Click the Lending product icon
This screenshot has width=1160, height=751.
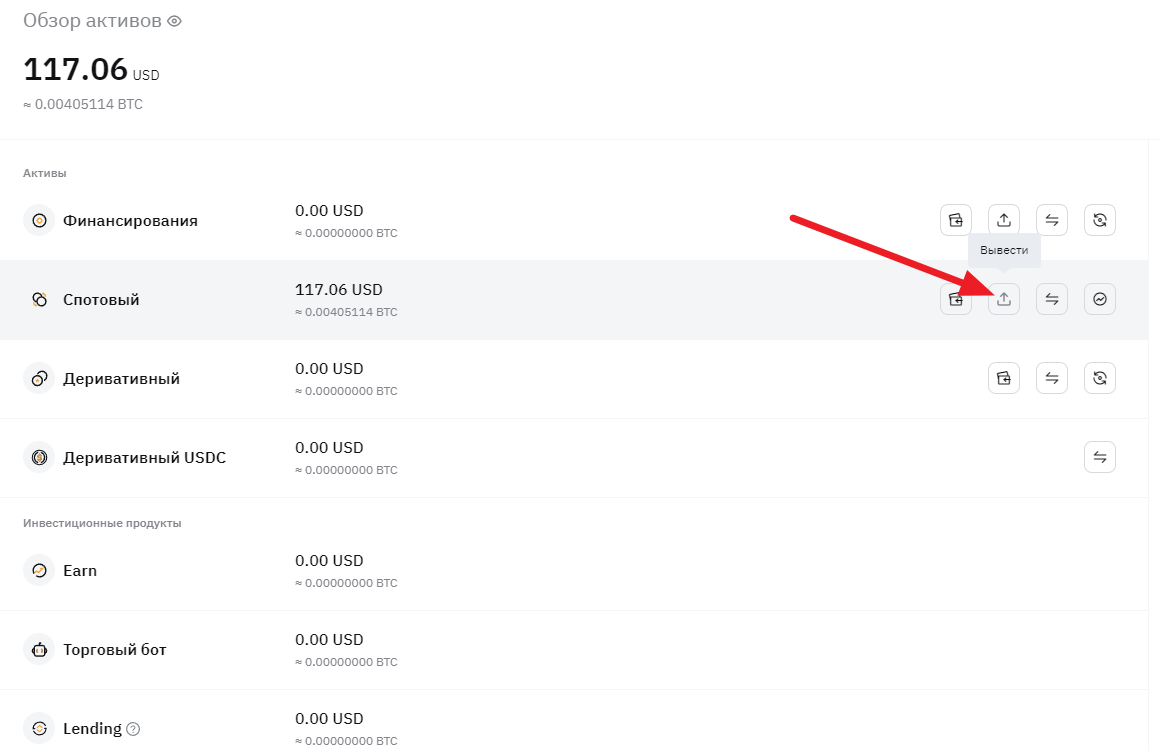[x=39, y=729]
